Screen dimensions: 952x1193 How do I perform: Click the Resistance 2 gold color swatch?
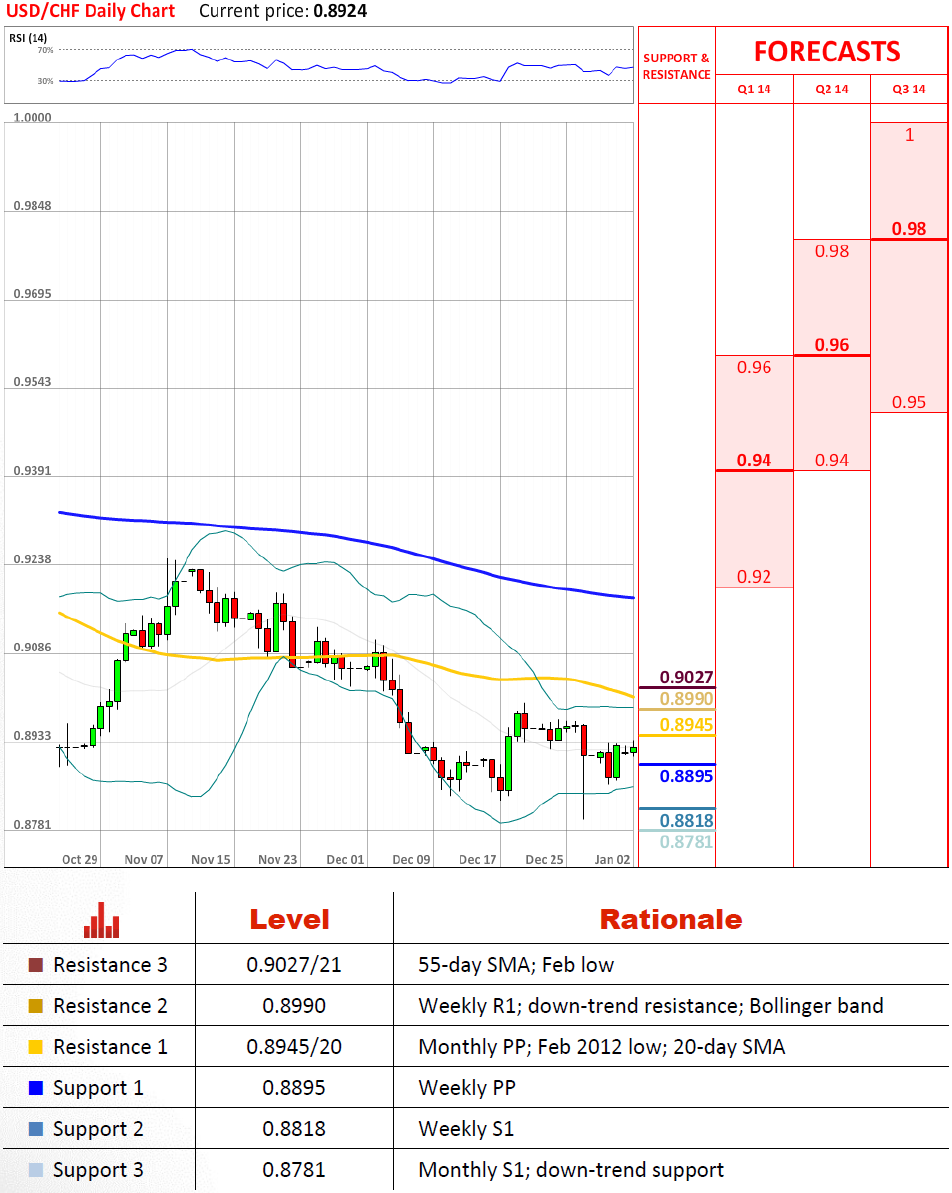(x=36, y=1006)
